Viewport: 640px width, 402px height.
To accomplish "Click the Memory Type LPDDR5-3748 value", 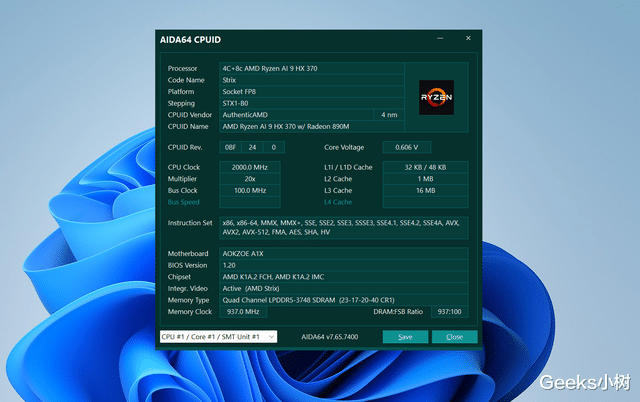I will [344, 300].
